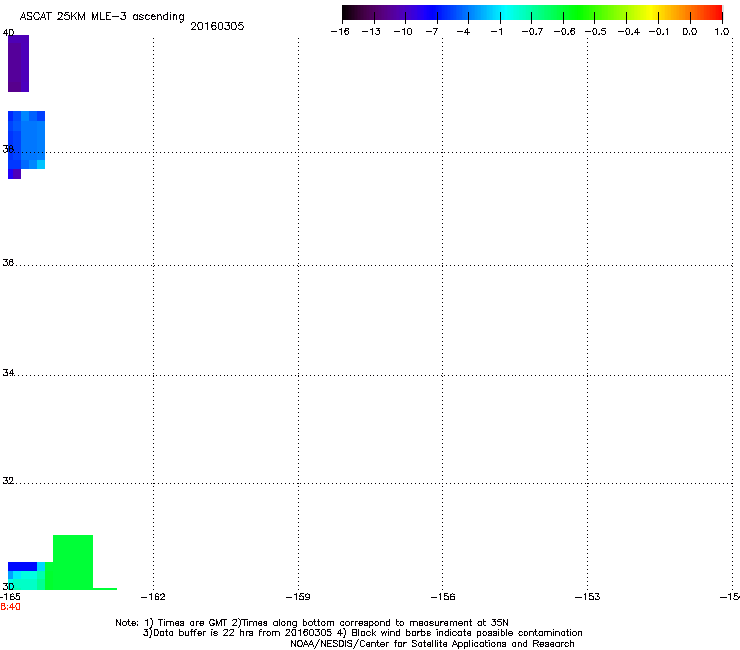Click the yellow section of the color scale bar

(x=653, y=12)
